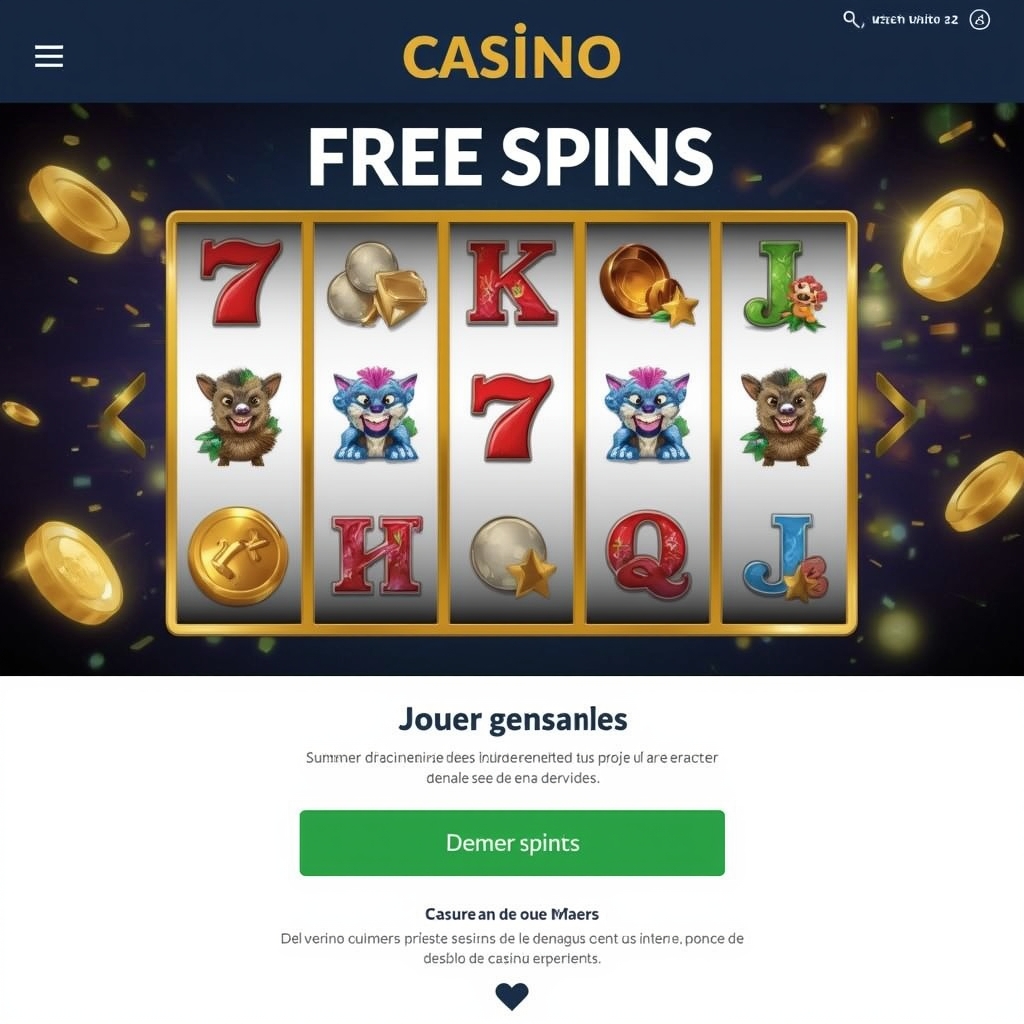This screenshot has height=1024, width=1024.
Task: Click the Casure an de oue Maers heading
Action: pyautogui.click(x=512, y=914)
